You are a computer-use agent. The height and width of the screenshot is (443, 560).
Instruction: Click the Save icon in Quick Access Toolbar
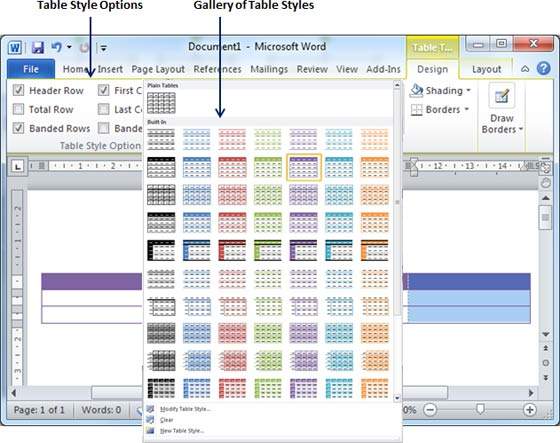(x=38, y=47)
